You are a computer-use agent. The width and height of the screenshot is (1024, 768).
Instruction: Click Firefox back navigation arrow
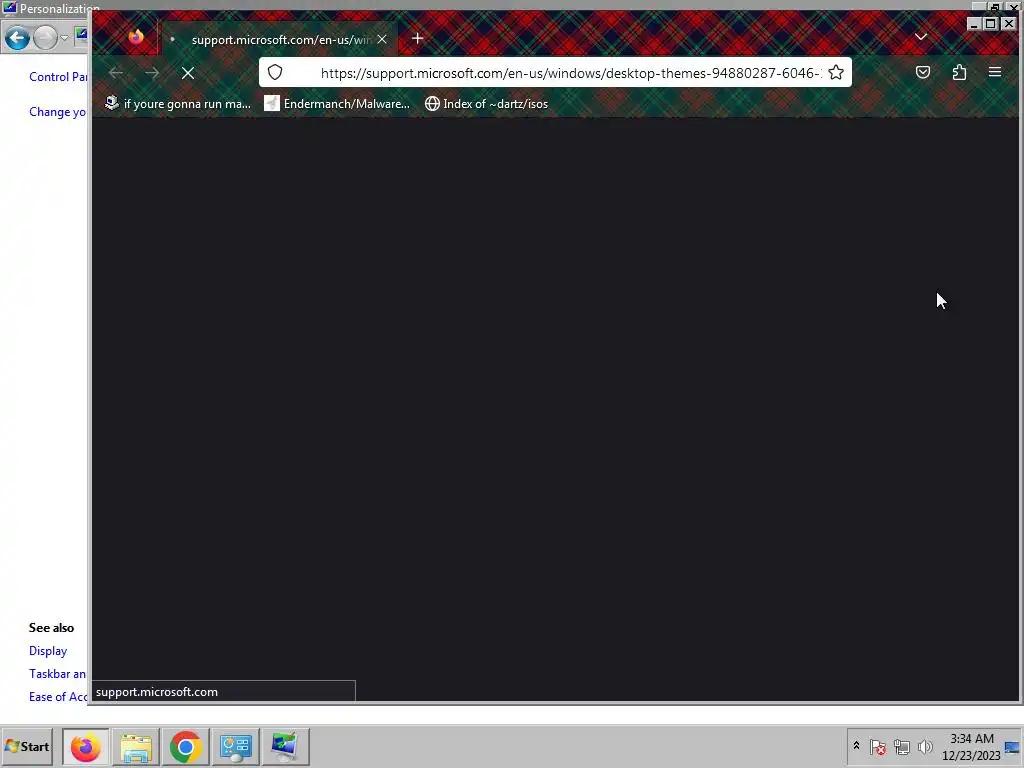click(117, 73)
